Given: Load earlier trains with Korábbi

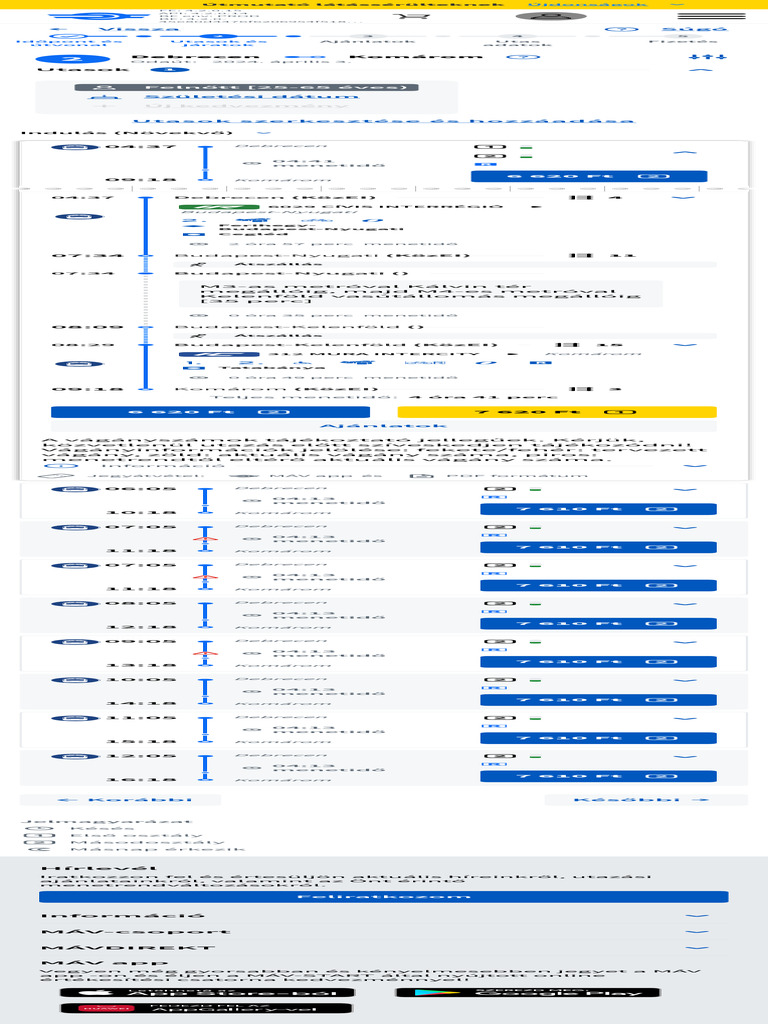Looking at the screenshot, I should point(120,800).
